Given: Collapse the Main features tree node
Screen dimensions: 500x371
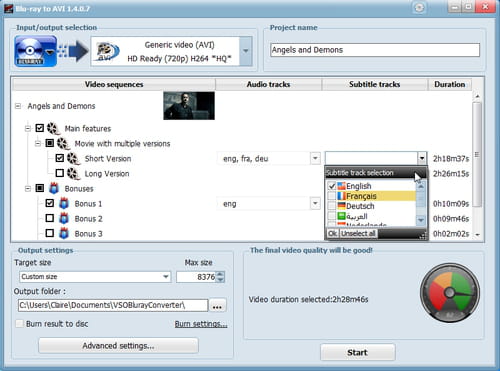Looking at the screenshot, I should 28,128.
